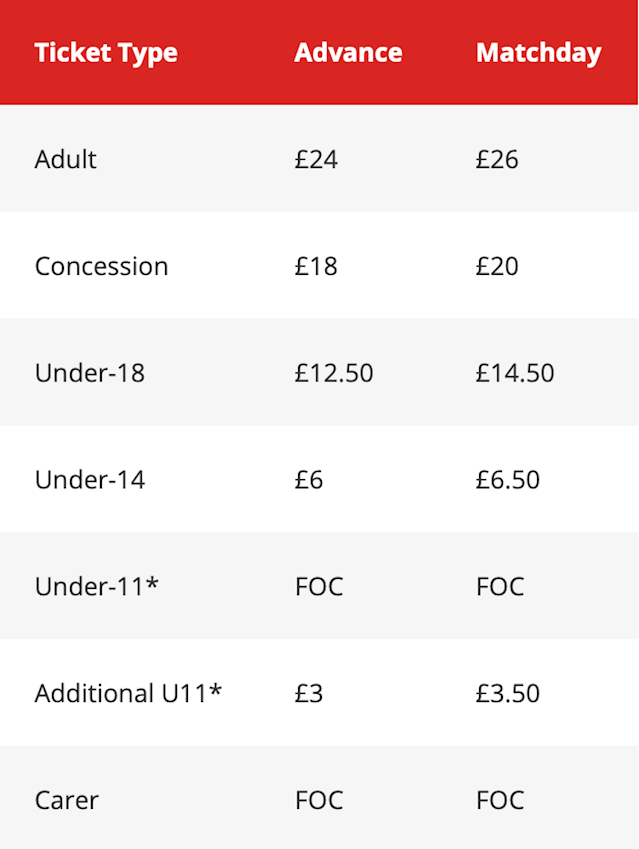639x849 pixels.
Task: Select the Under-11* ticket type
Action: tap(97, 586)
